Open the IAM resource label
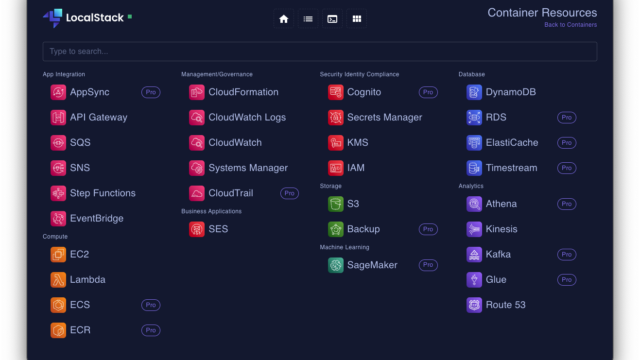The width and height of the screenshot is (640, 360). pos(356,168)
